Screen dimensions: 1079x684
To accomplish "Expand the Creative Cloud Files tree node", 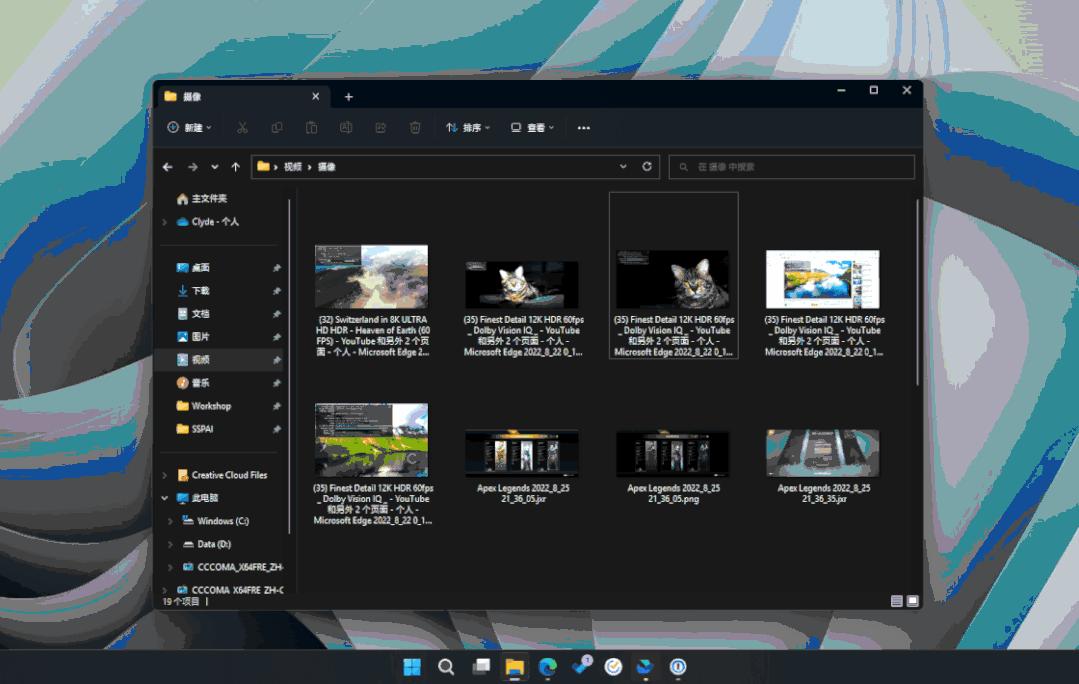I will click(165, 475).
